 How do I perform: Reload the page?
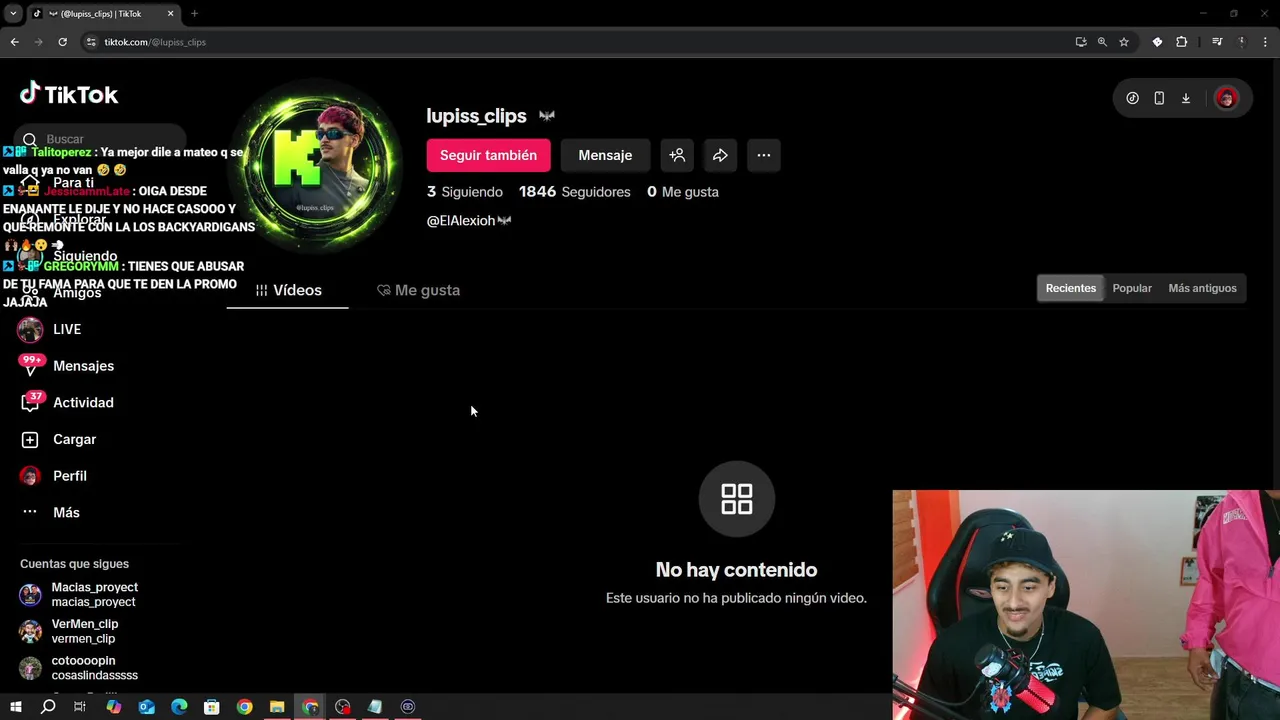click(62, 42)
